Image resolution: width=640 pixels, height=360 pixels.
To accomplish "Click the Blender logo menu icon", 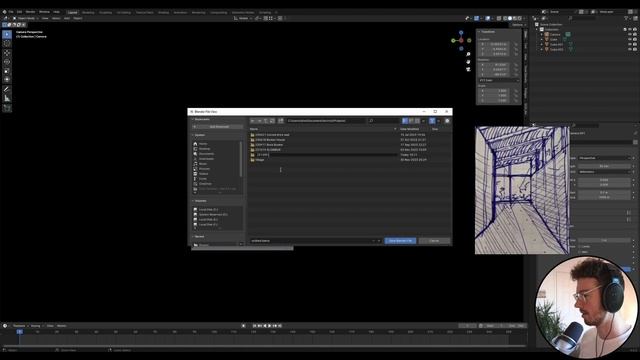I will (x=4, y=12).
